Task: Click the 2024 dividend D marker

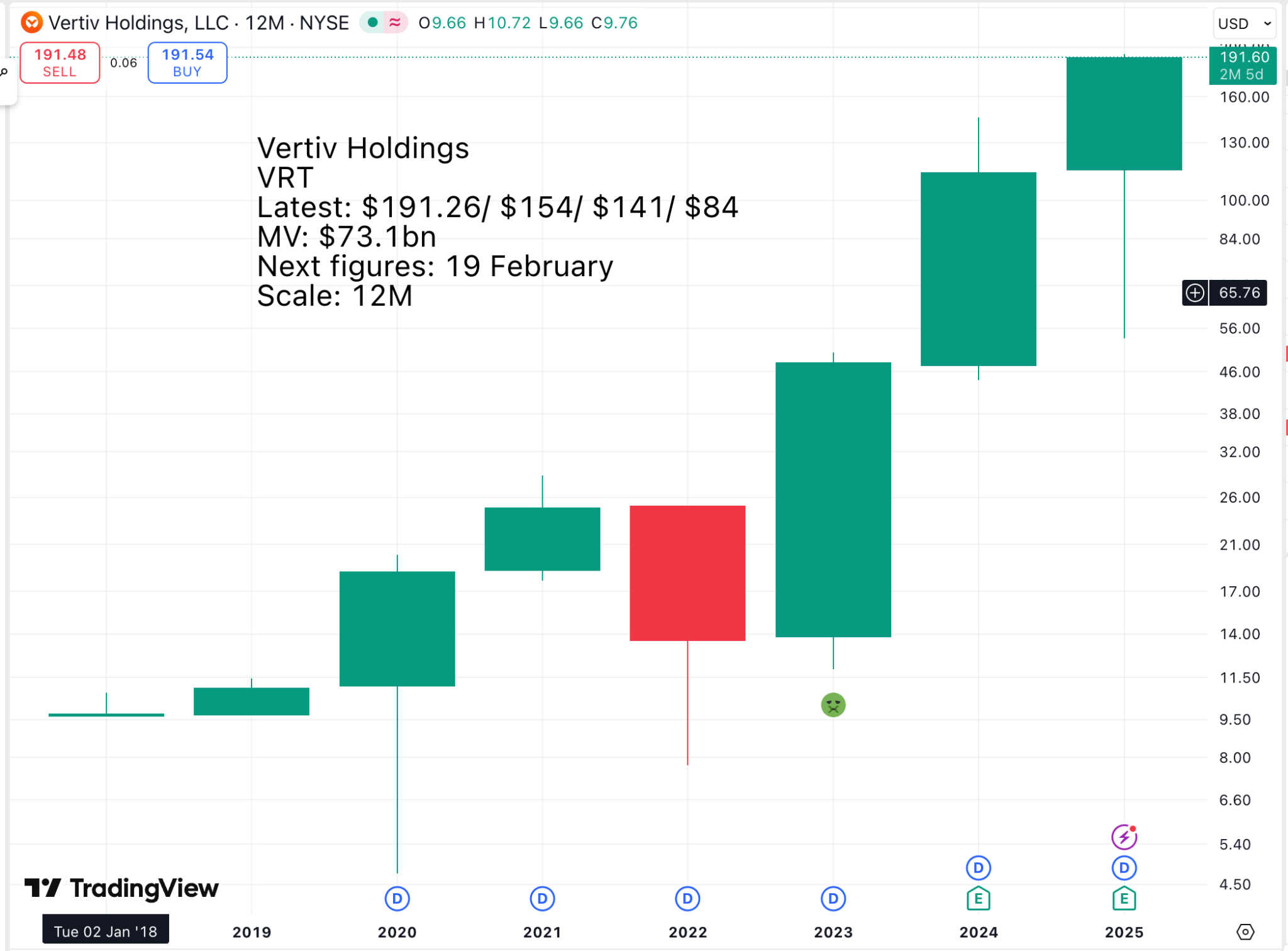Action: [x=978, y=868]
